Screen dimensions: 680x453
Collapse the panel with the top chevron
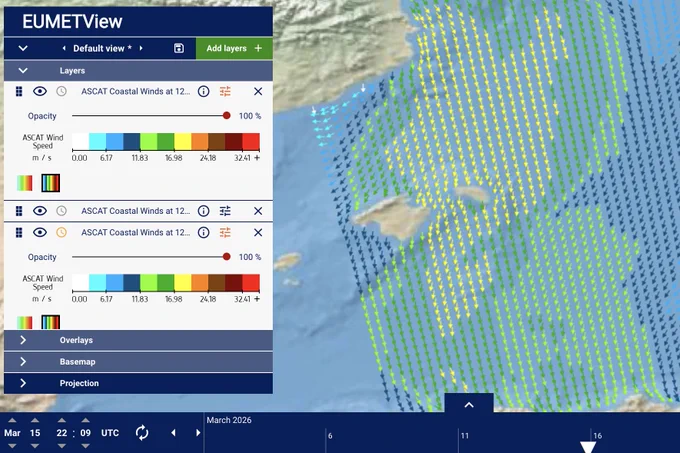pos(23,48)
